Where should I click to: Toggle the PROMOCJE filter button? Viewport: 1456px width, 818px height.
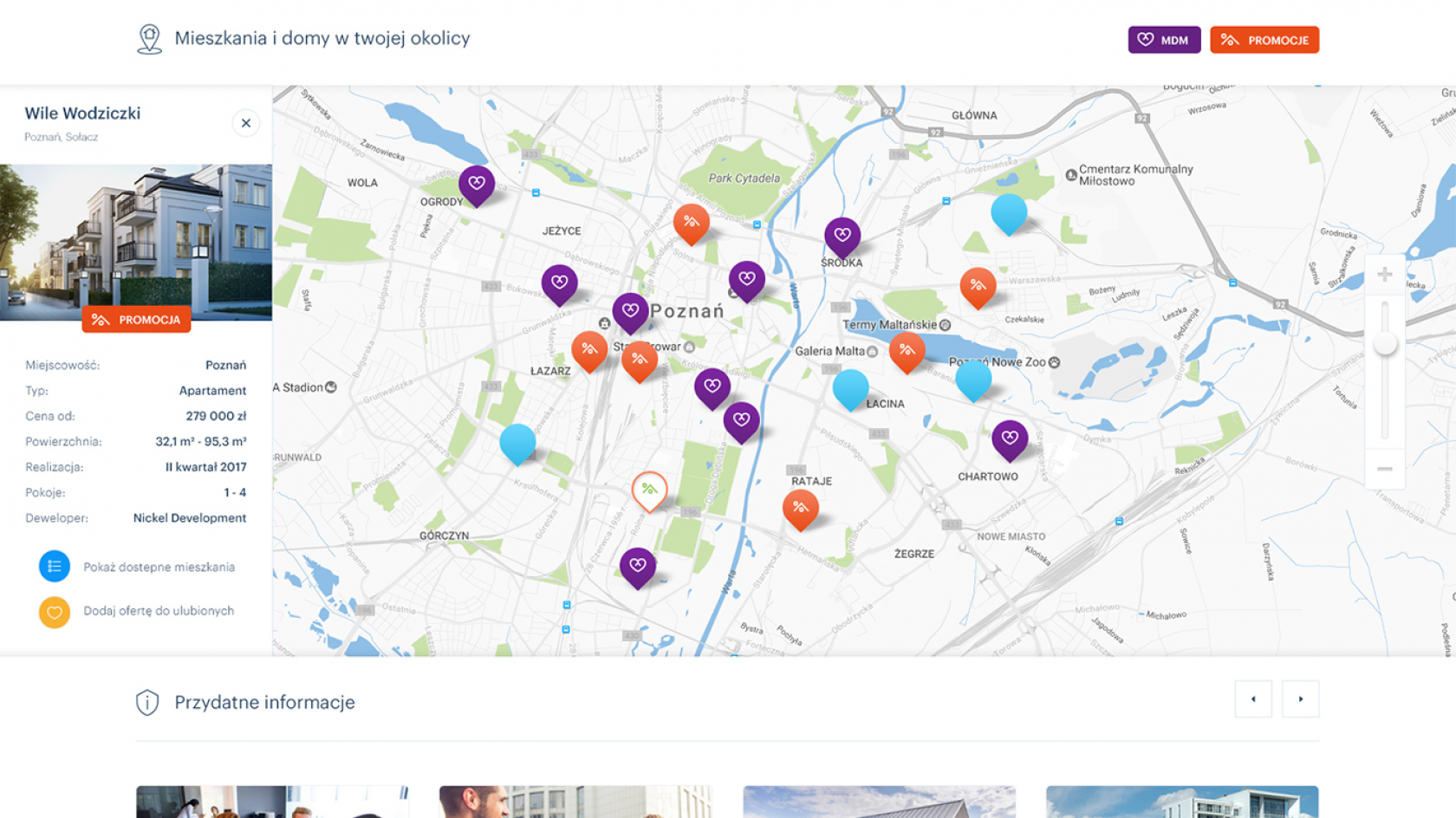pyautogui.click(x=1264, y=40)
